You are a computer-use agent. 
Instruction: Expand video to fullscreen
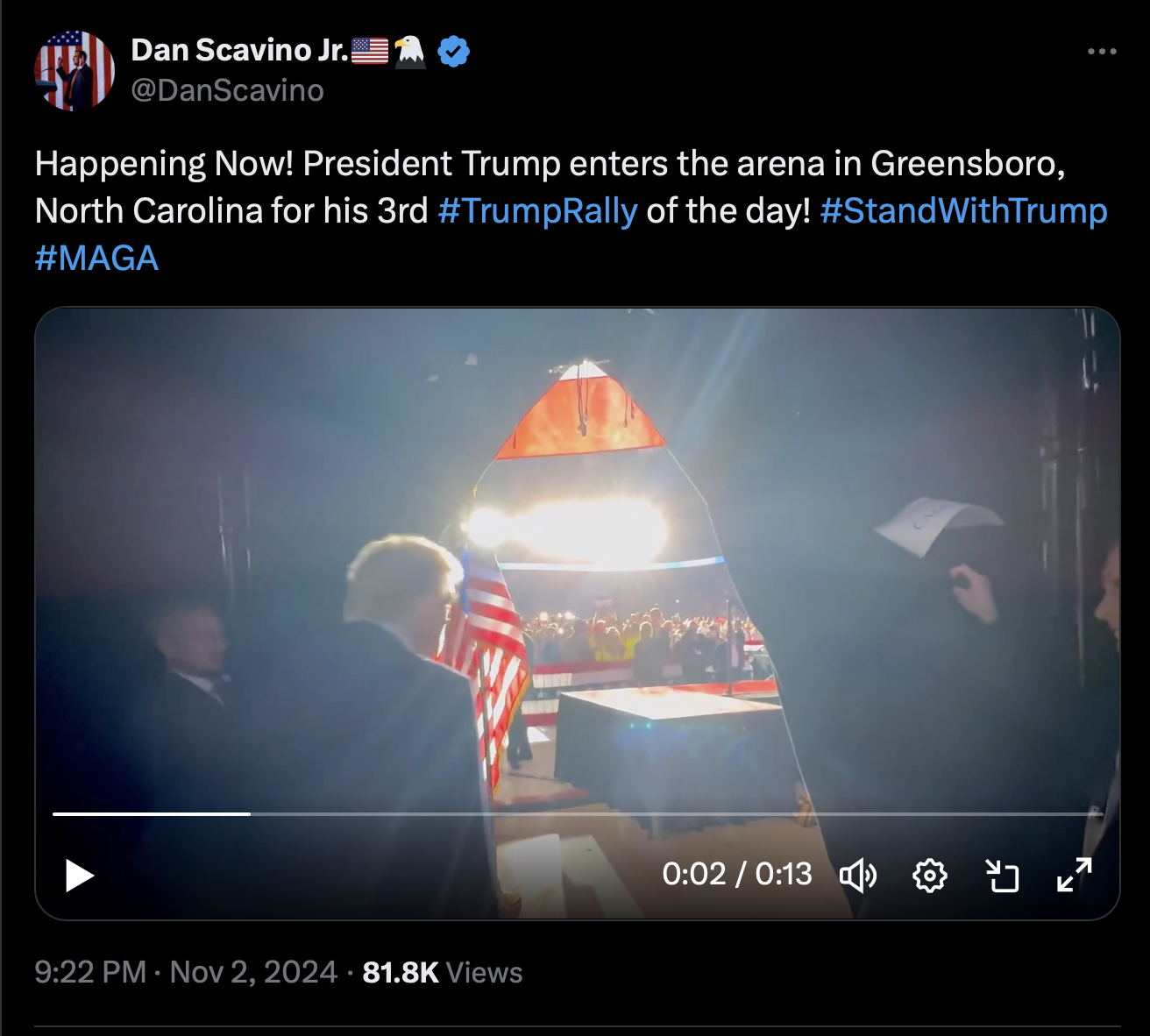pyautogui.click(x=1074, y=875)
